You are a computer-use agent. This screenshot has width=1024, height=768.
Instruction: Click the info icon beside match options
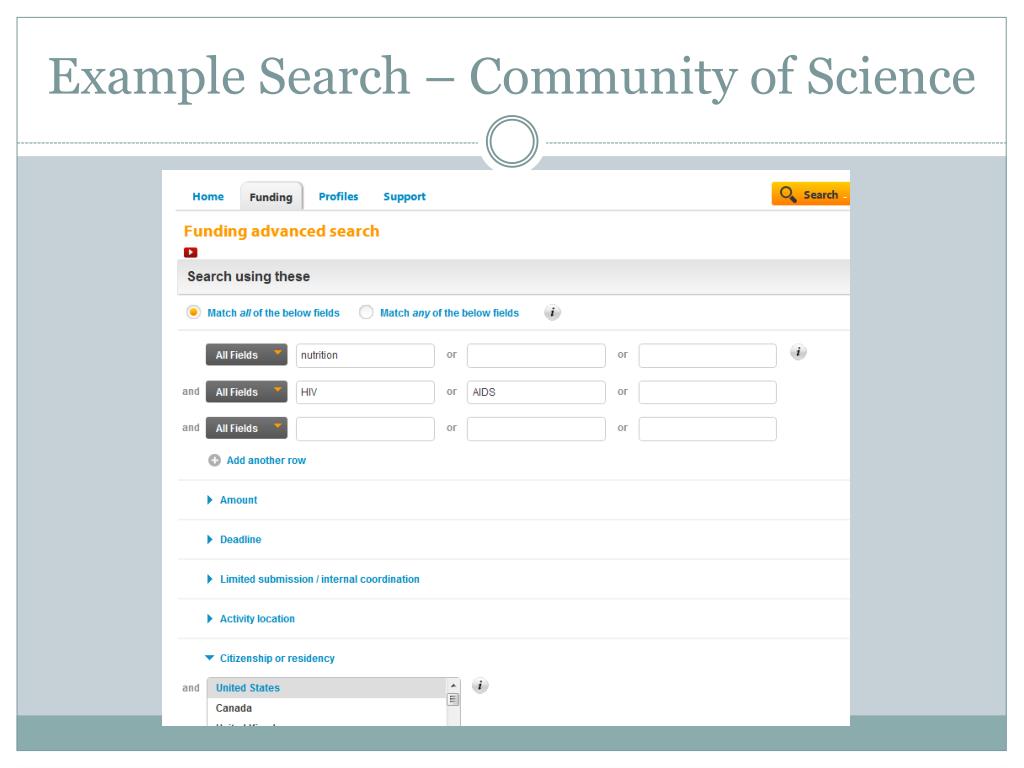click(x=552, y=313)
